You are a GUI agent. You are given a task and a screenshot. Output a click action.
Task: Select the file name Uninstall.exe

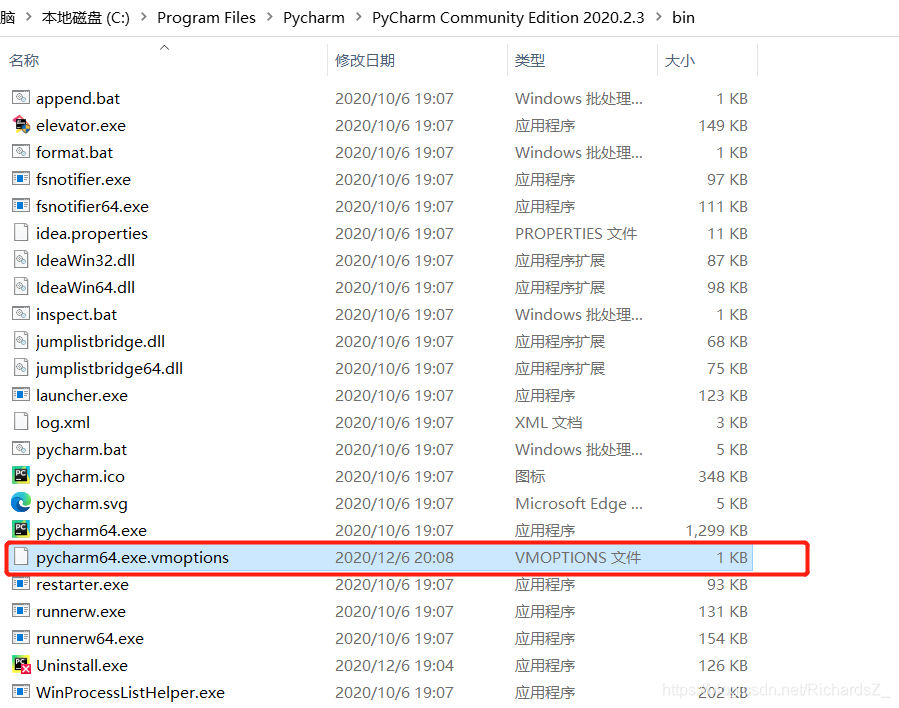coord(82,666)
